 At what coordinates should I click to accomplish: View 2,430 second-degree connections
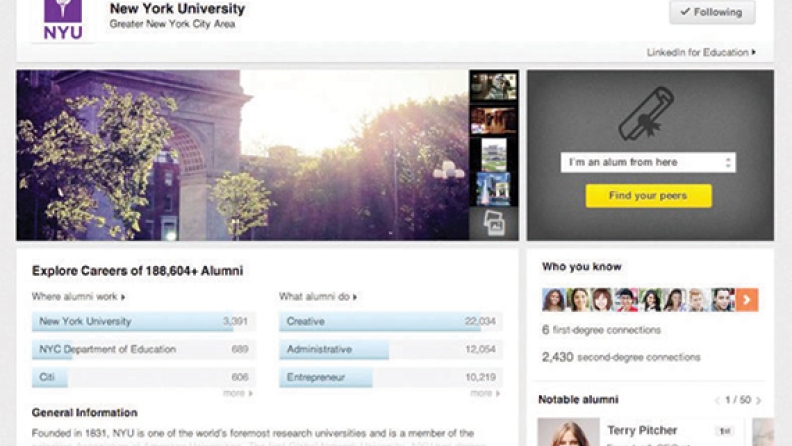pyautogui.click(x=621, y=357)
